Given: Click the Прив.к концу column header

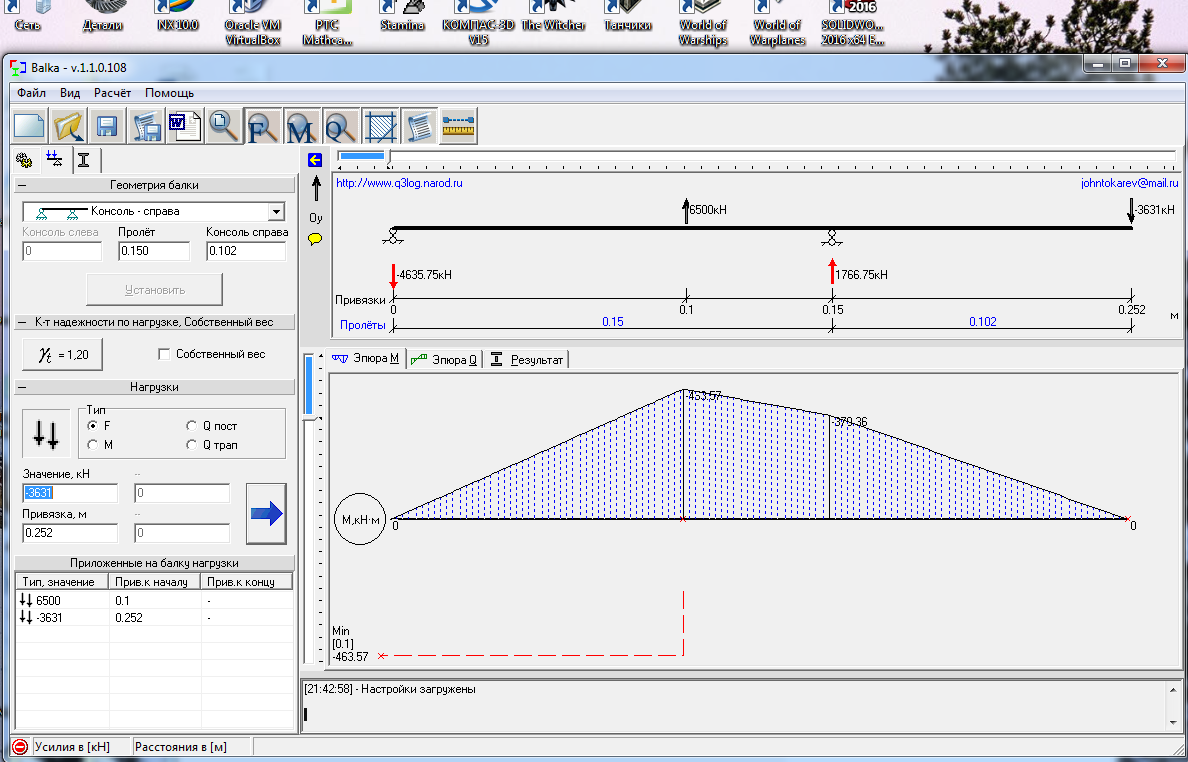Looking at the screenshot, I should (245, 582).
